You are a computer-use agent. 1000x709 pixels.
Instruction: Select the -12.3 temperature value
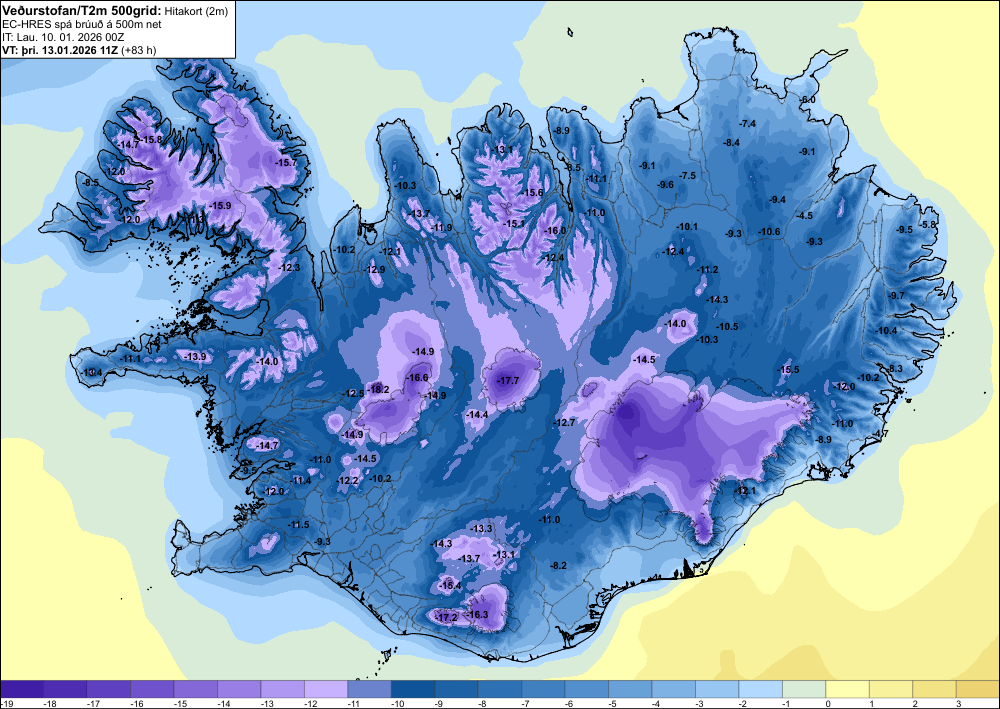(x=289, y=267)
